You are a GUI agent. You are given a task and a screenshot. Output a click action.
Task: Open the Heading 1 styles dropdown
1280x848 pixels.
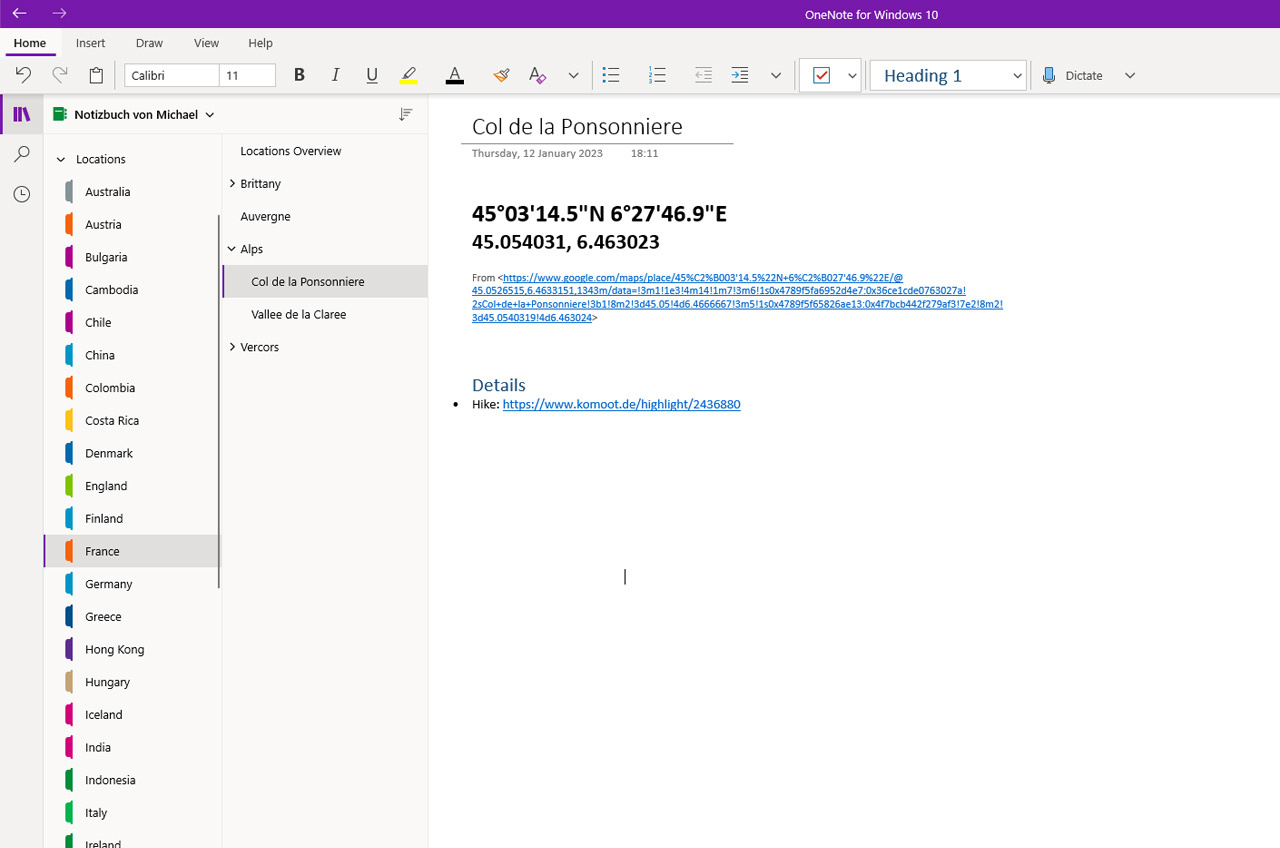click(x=948, y=75)
